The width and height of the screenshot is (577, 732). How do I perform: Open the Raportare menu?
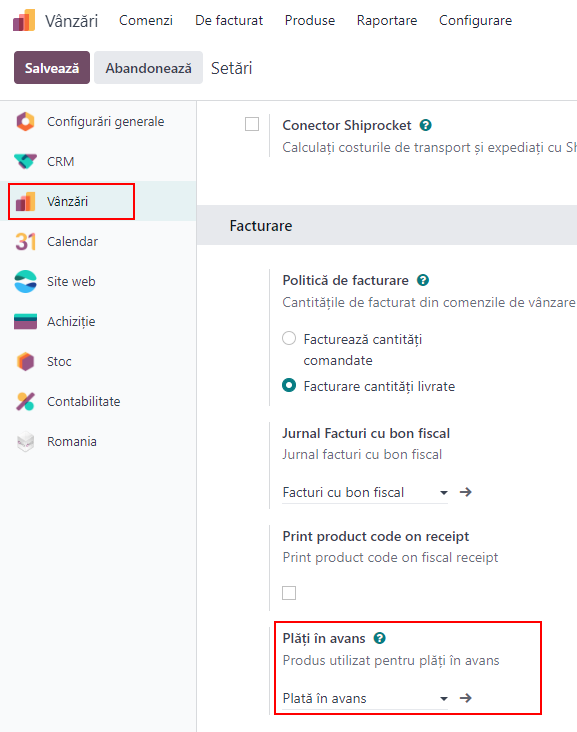point(387,21)
